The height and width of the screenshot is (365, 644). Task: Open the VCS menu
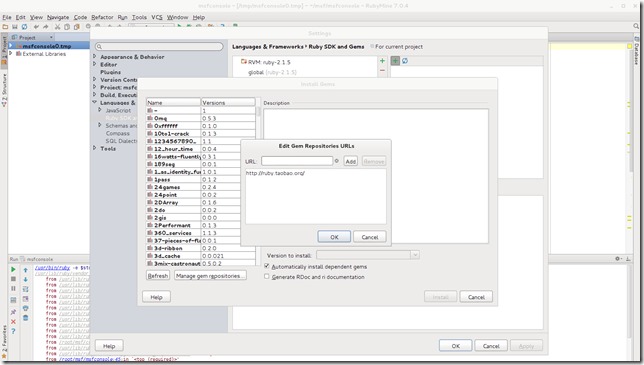click(157, 17)
